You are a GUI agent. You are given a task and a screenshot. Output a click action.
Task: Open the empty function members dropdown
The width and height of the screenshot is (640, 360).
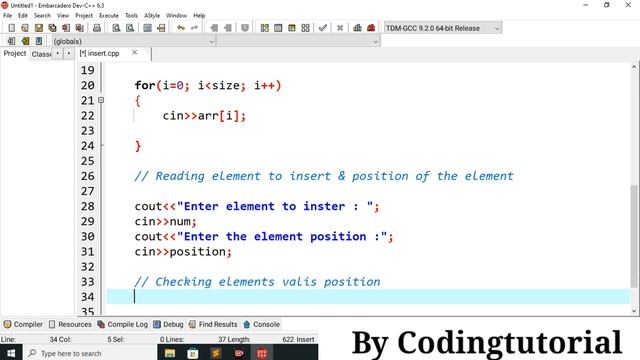coord(298,41)
